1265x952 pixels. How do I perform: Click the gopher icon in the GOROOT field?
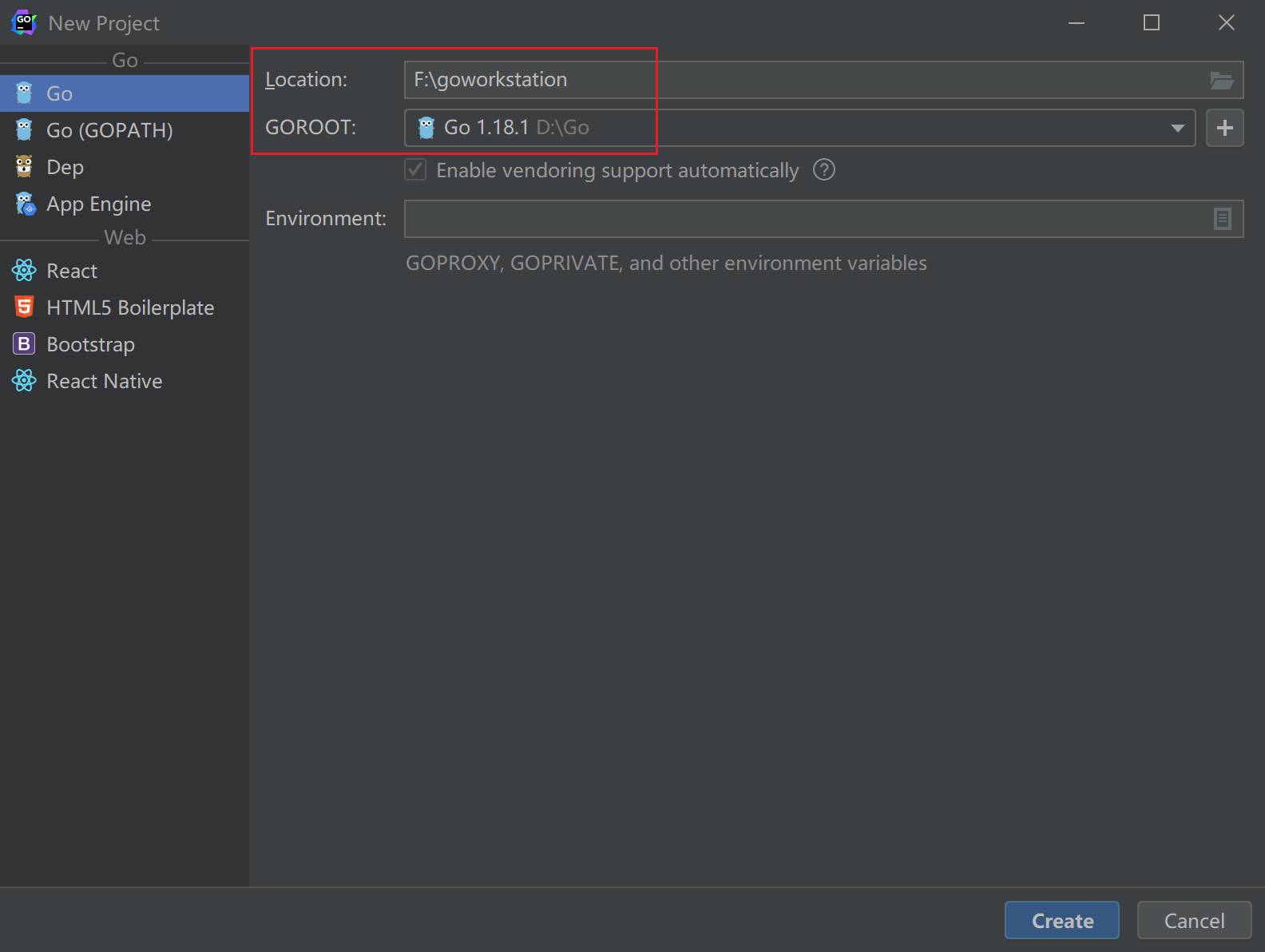click(x=426, y=128)
